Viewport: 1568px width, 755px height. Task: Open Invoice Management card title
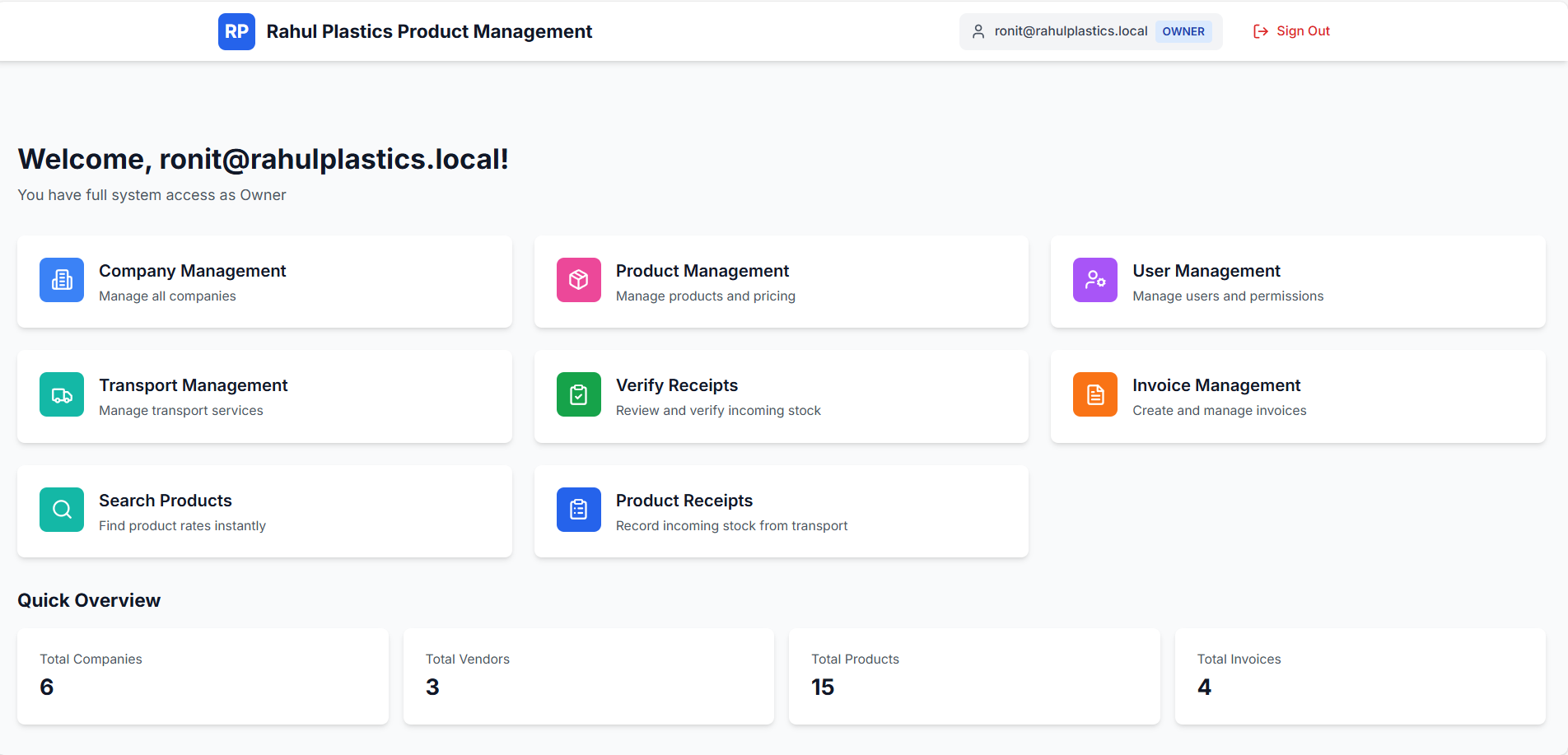click(x=1216, y=385)
